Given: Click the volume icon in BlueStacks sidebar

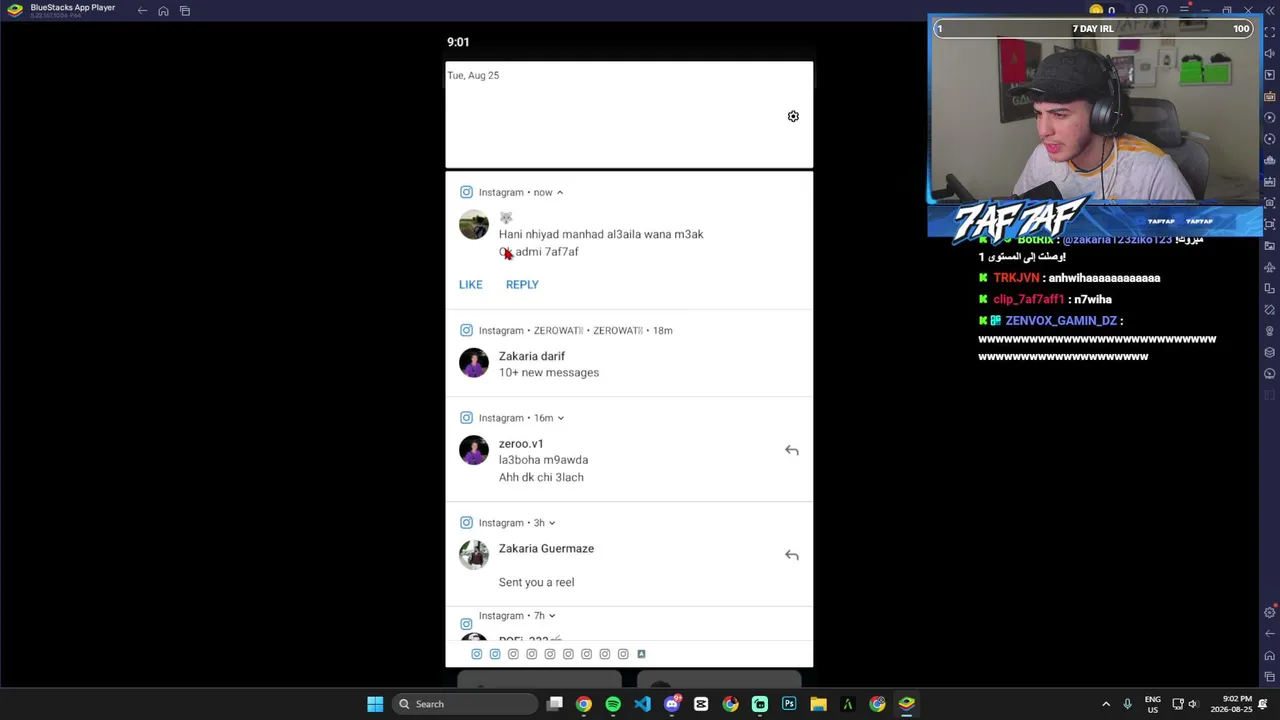Looking at the screenshot, I should click(1270, 54).
